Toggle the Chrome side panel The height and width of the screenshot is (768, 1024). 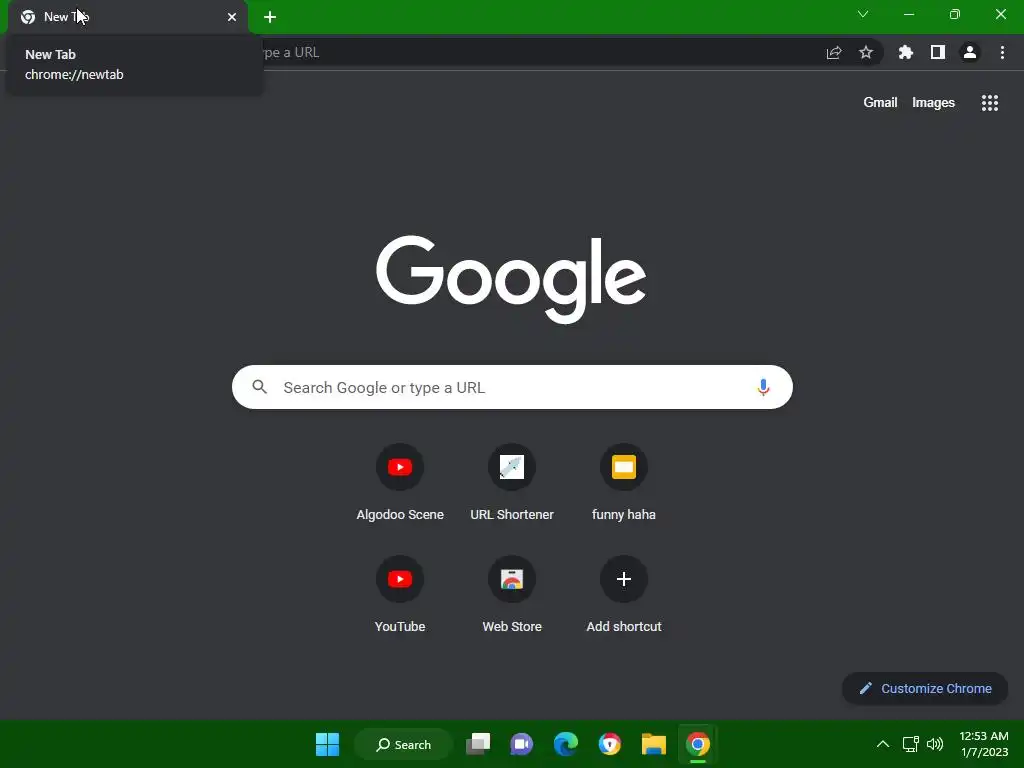coord(937,52)
